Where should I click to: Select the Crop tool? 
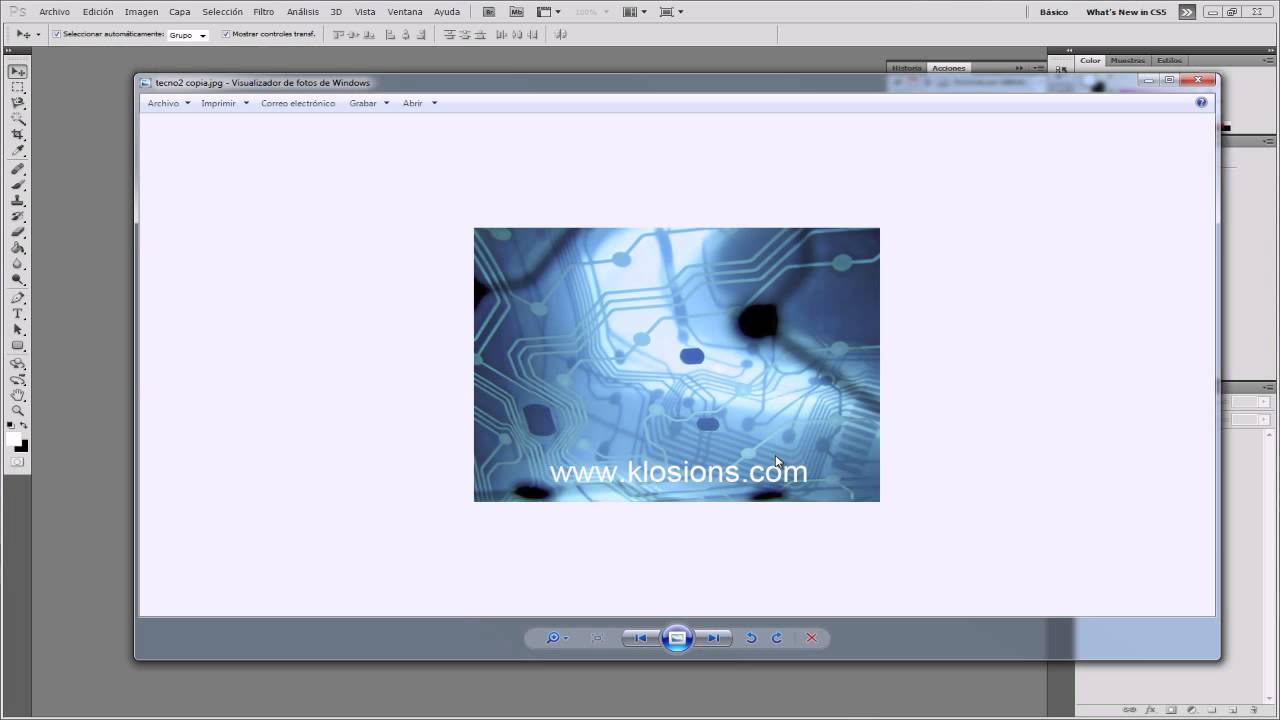point(18,135)
